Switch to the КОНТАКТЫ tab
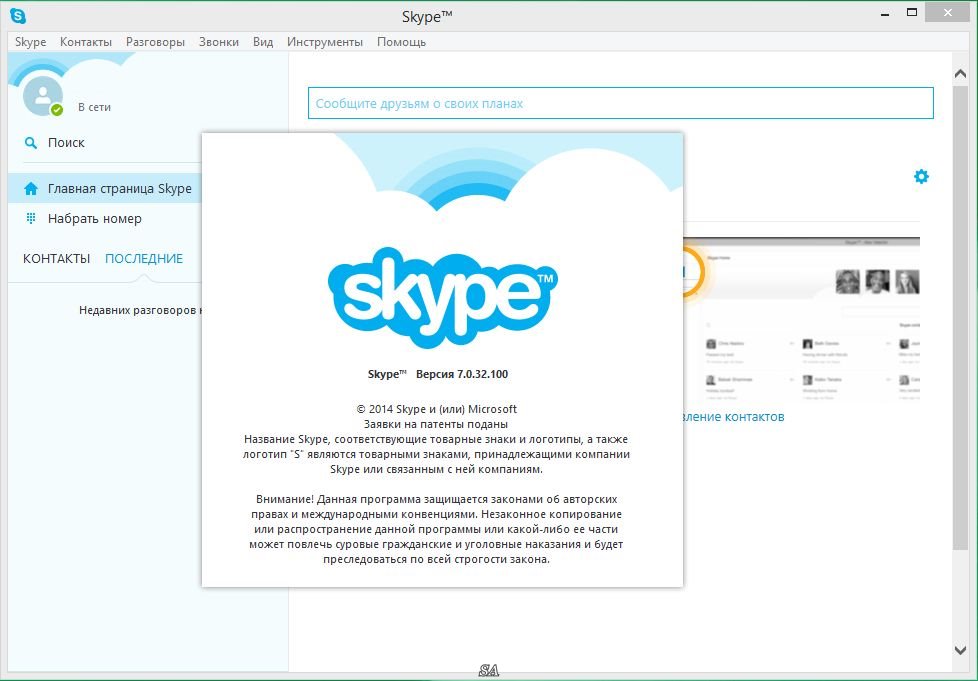The image size is (978, 681). (x=57, y=258)
